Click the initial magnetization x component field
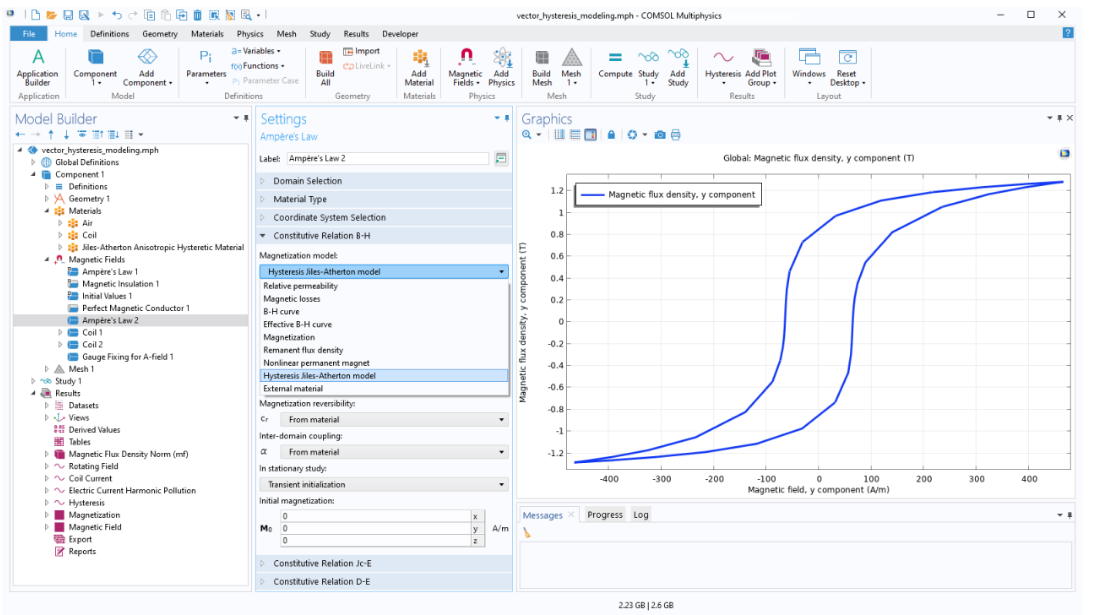 click(x=376, y=516)
